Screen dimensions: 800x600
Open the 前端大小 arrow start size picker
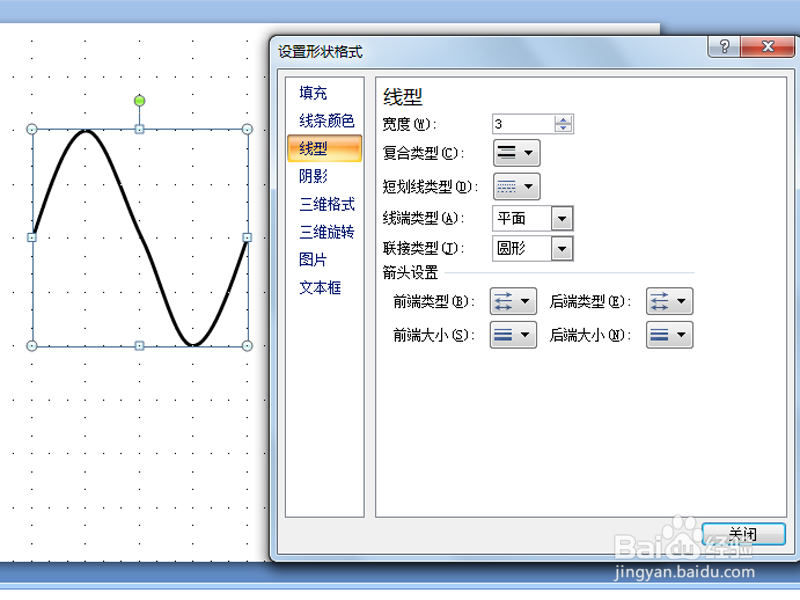(x=512, y=335)
